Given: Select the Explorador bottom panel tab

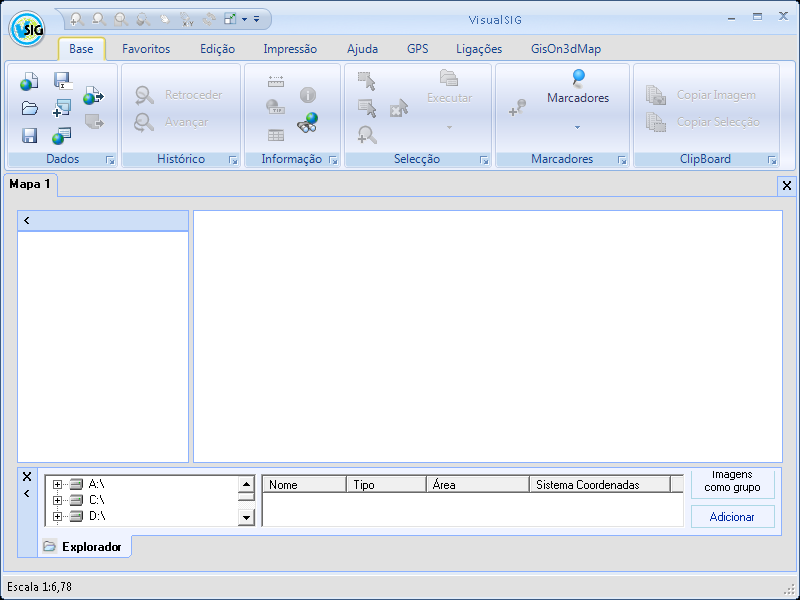Looking at the screenshot, I should pos(84,547).
